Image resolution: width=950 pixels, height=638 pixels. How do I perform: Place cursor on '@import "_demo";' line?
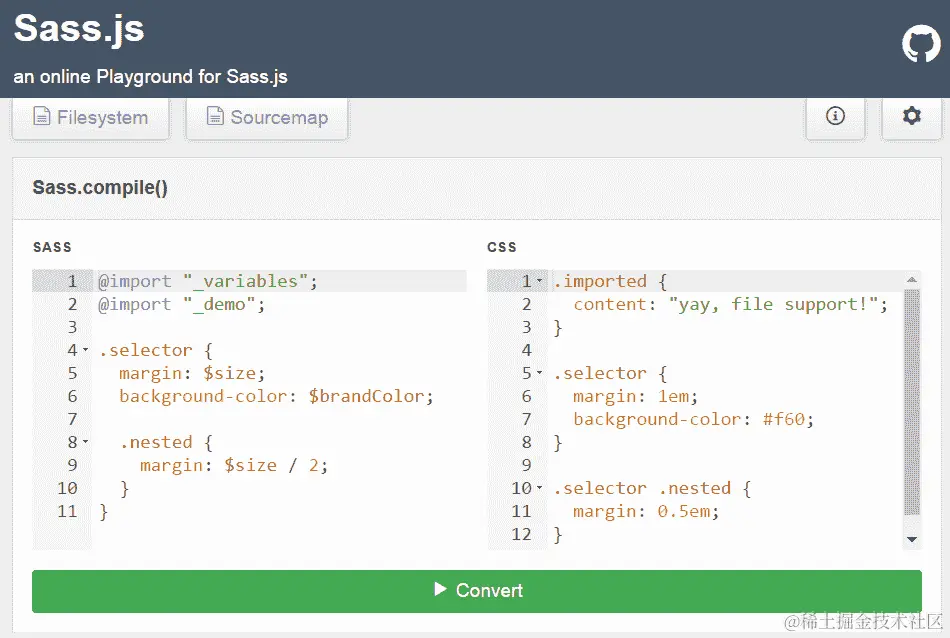click(x=182, y=304)
